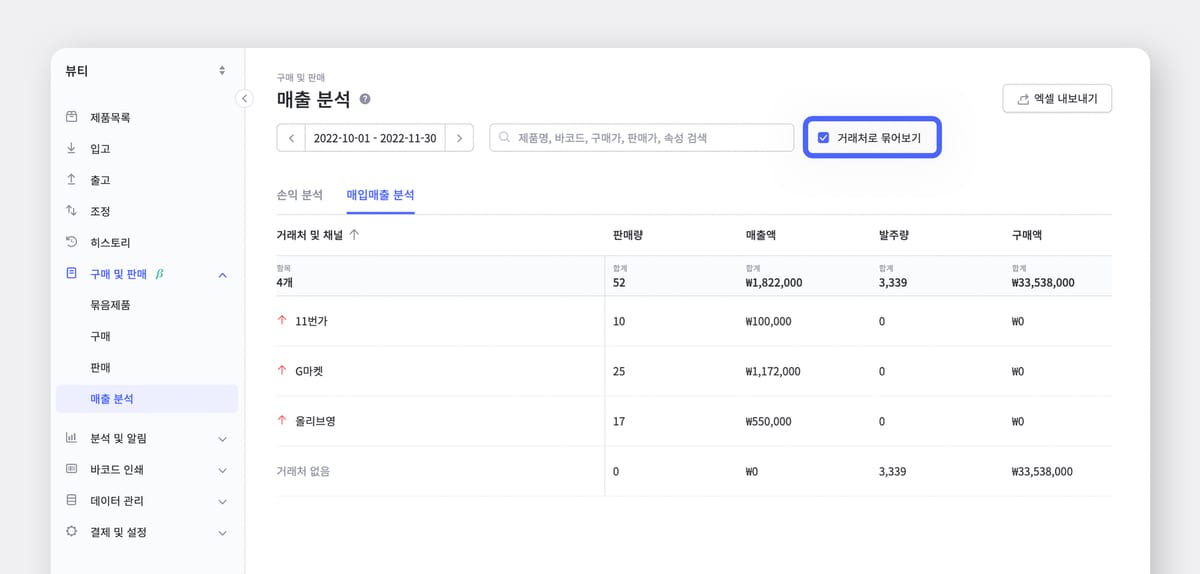
Task: Open the date range 2022-10-01 - 2022-11-30 picker
Action: coord(375,138)
